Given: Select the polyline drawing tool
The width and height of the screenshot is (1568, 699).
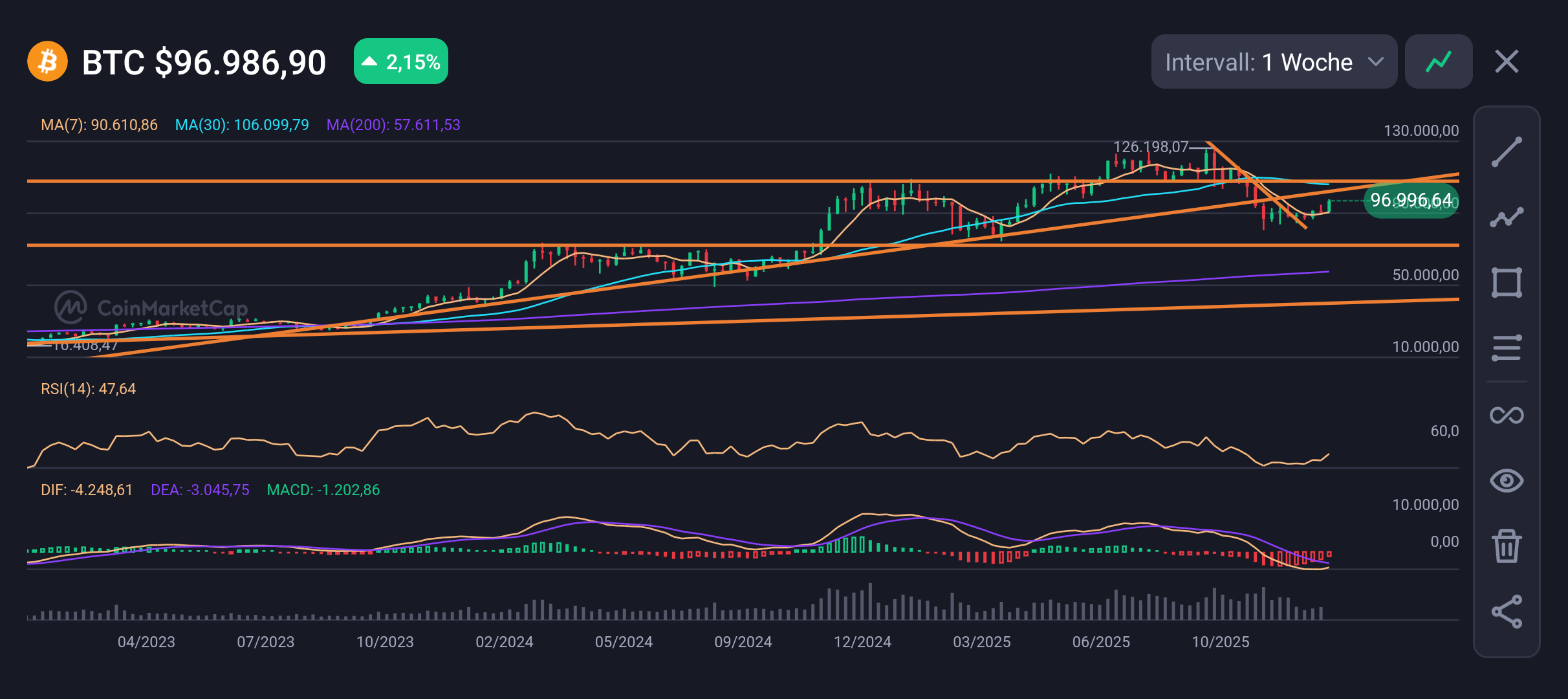Looking at the screenshot, I should coord(1507,217).
